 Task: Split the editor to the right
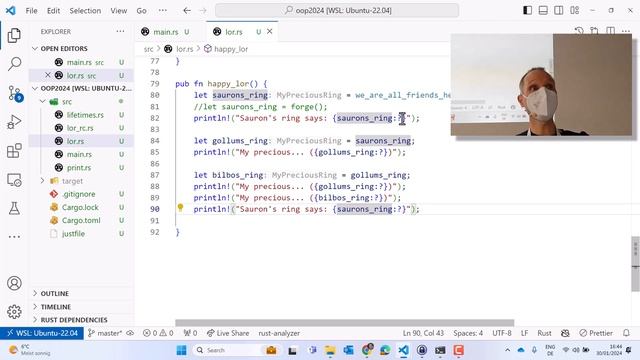[x=610, y=31]
